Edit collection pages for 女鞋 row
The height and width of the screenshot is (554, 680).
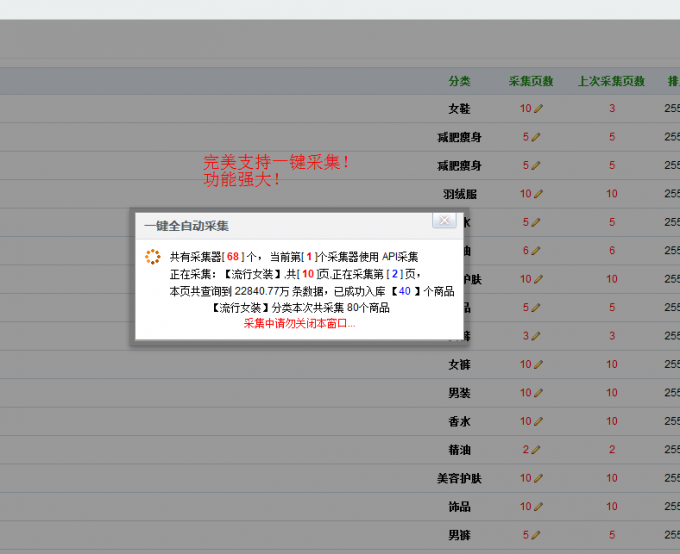[538, 108]
